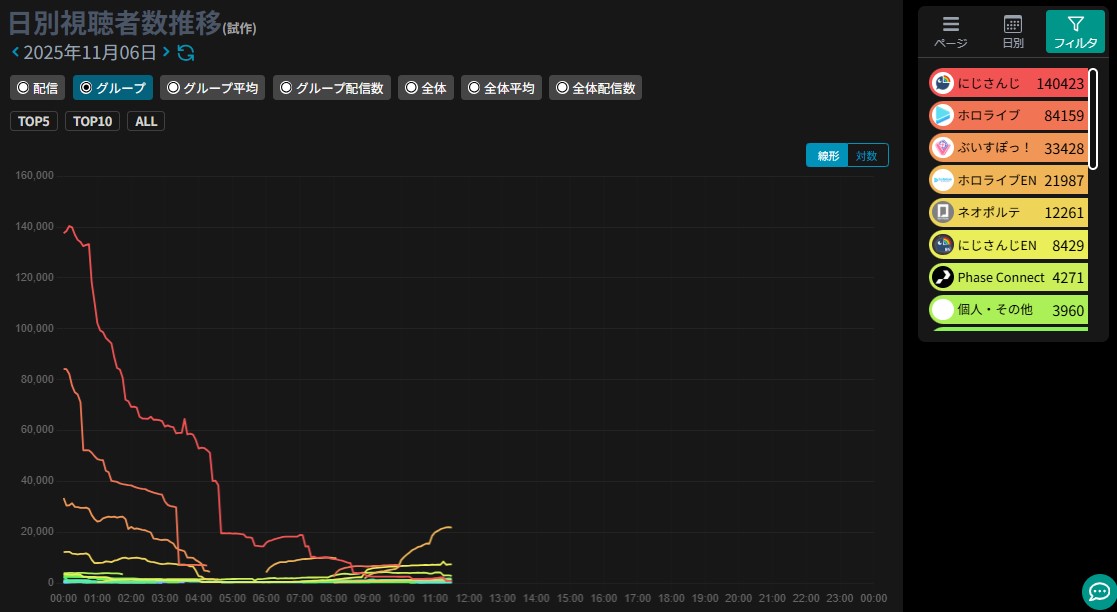Viewport: 1117px width, 612px height.
Task: Click the ホロライブEN group logo icon
Action: click(x=943, y=180)
